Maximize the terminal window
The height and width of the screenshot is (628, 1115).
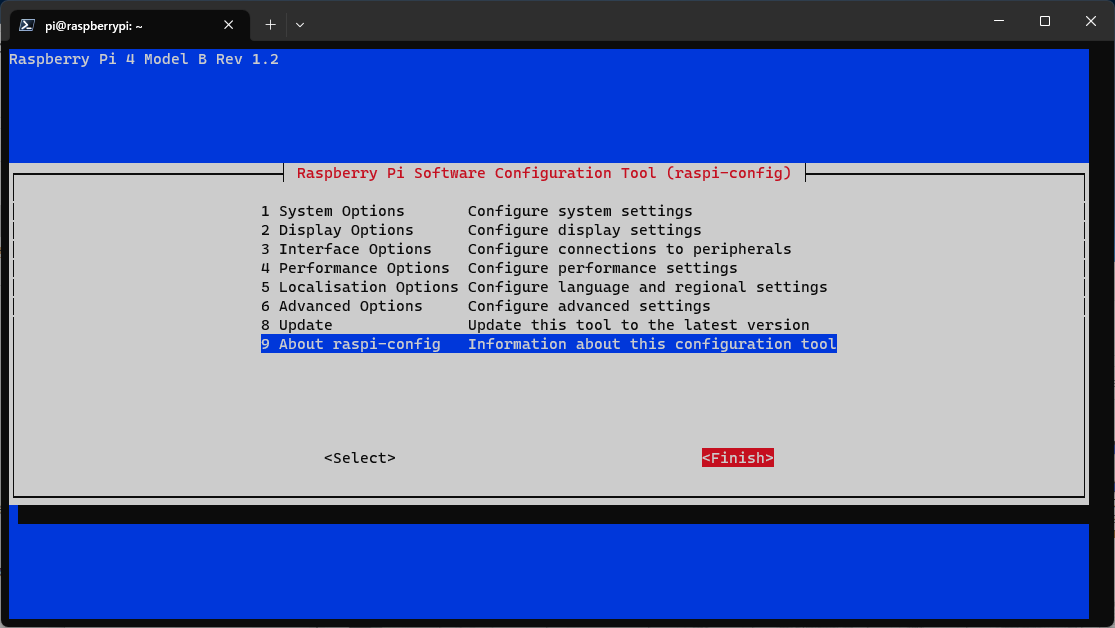point(1045,21)
